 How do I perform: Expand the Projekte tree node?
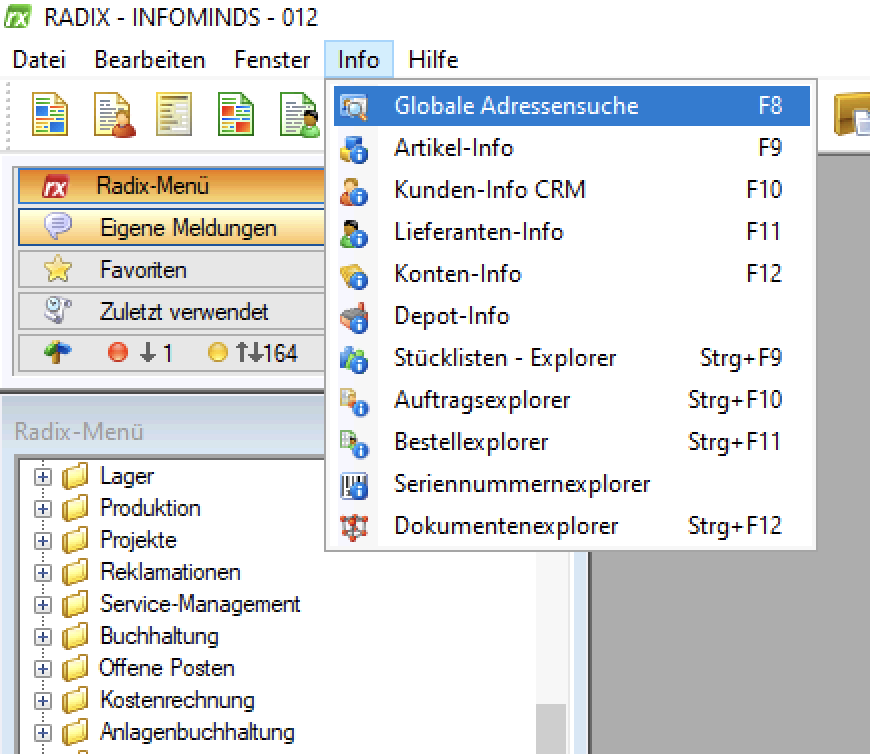43,541
